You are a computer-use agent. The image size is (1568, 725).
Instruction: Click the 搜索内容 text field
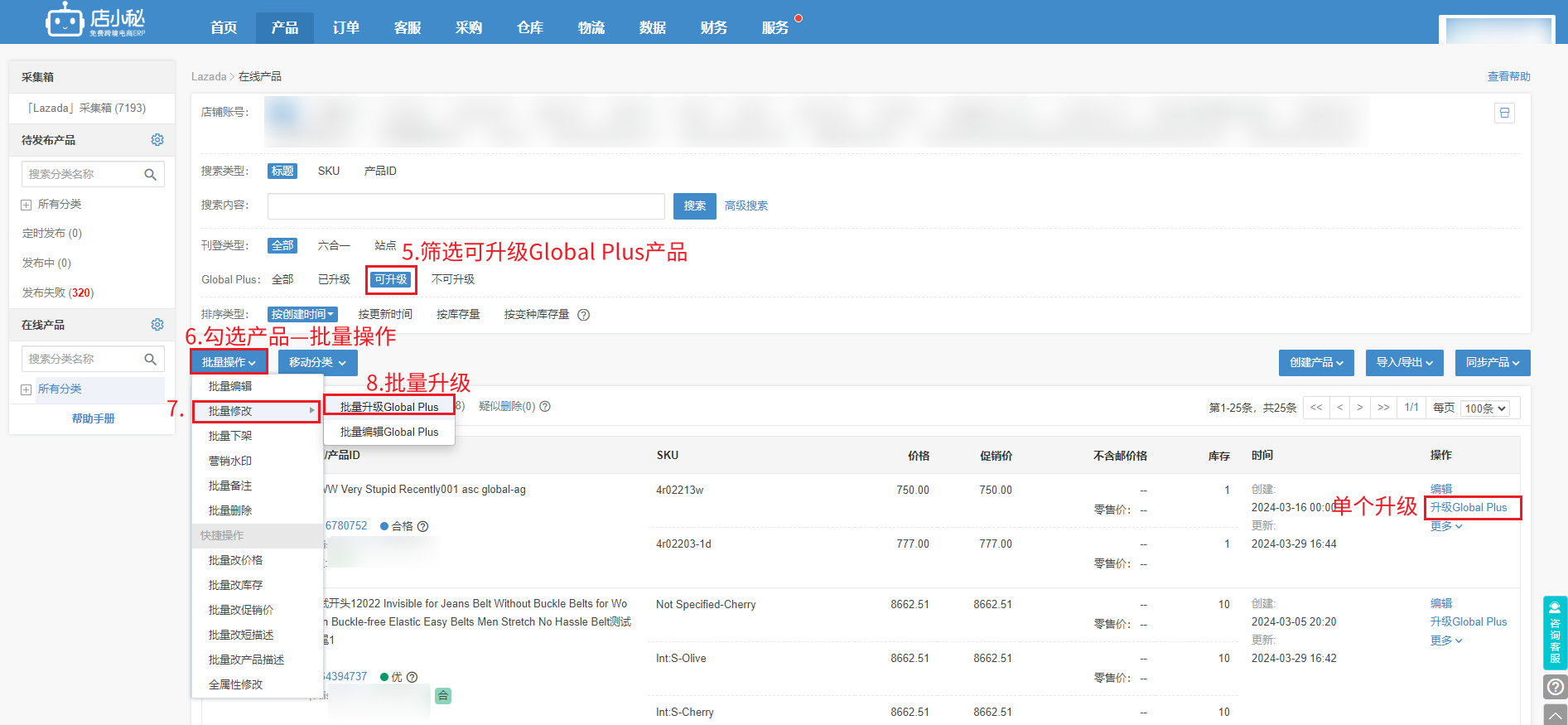[466, 205]
